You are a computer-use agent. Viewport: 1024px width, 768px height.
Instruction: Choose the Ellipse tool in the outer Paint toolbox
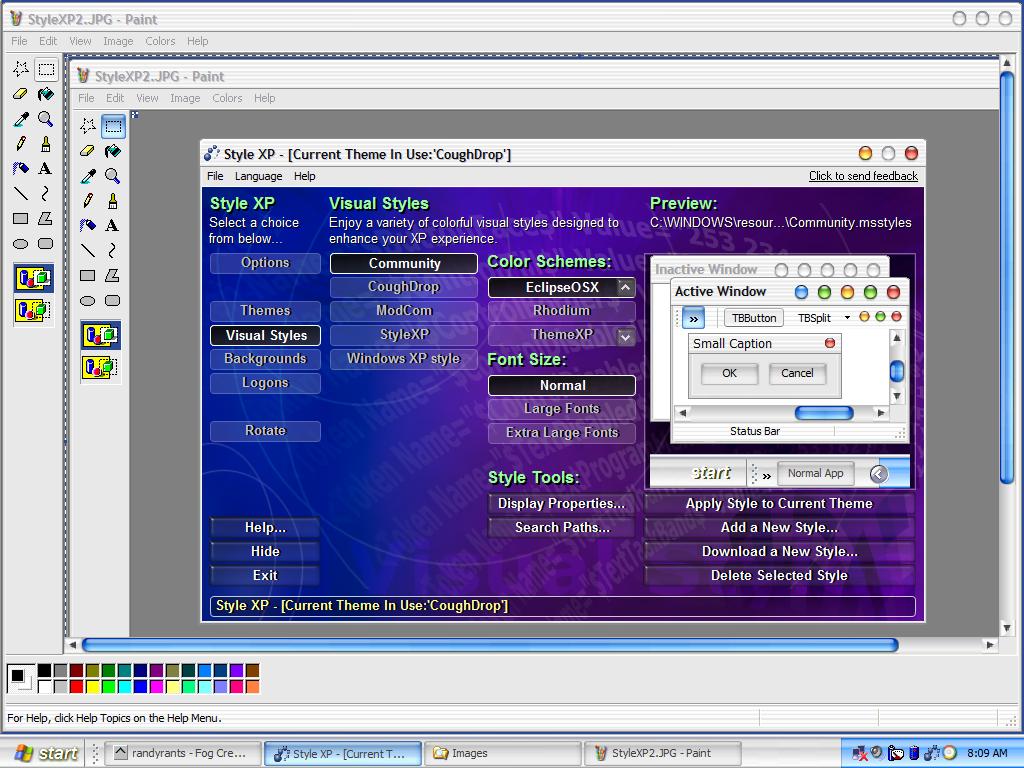pos(21,244)
